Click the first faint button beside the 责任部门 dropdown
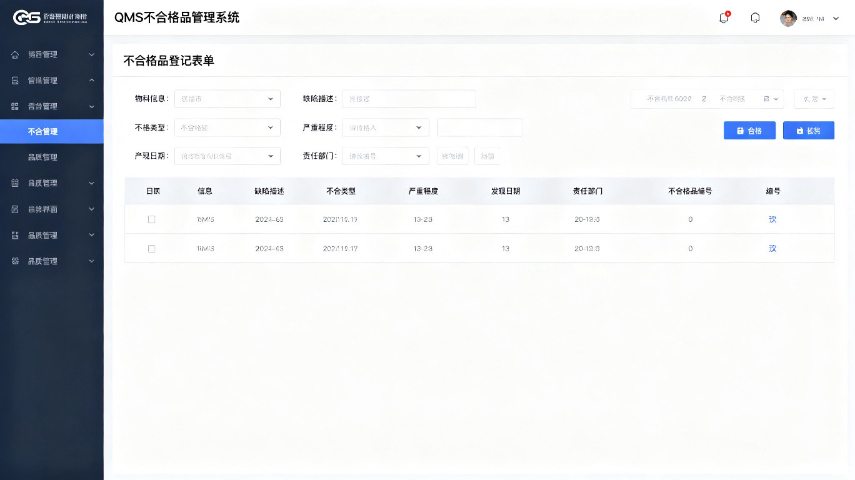 coord(453,156)
